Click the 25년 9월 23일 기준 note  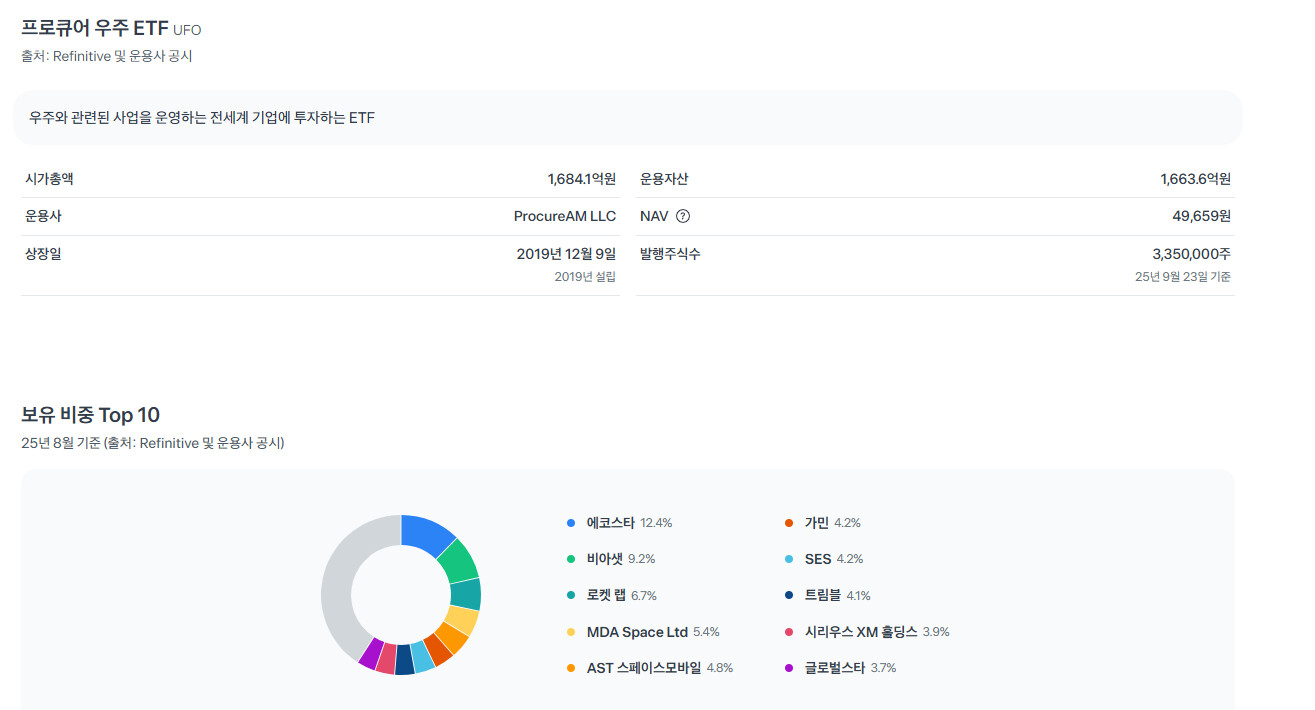[x=1183, y=277]
